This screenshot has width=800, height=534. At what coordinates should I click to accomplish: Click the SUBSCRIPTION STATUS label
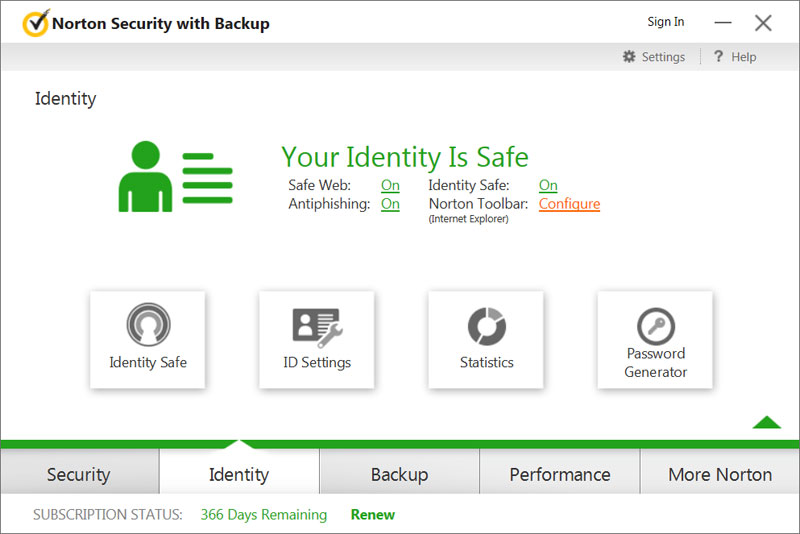[x=108, y=515]
